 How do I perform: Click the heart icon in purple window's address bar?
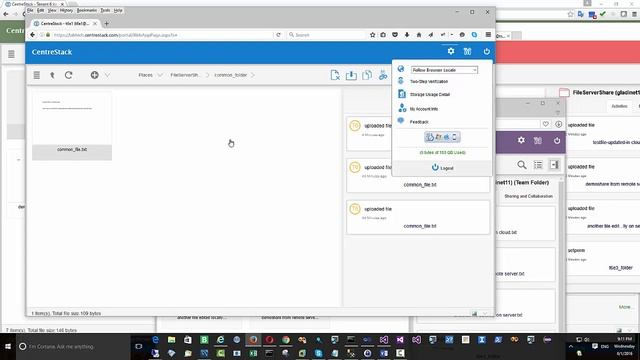(546, 124)
